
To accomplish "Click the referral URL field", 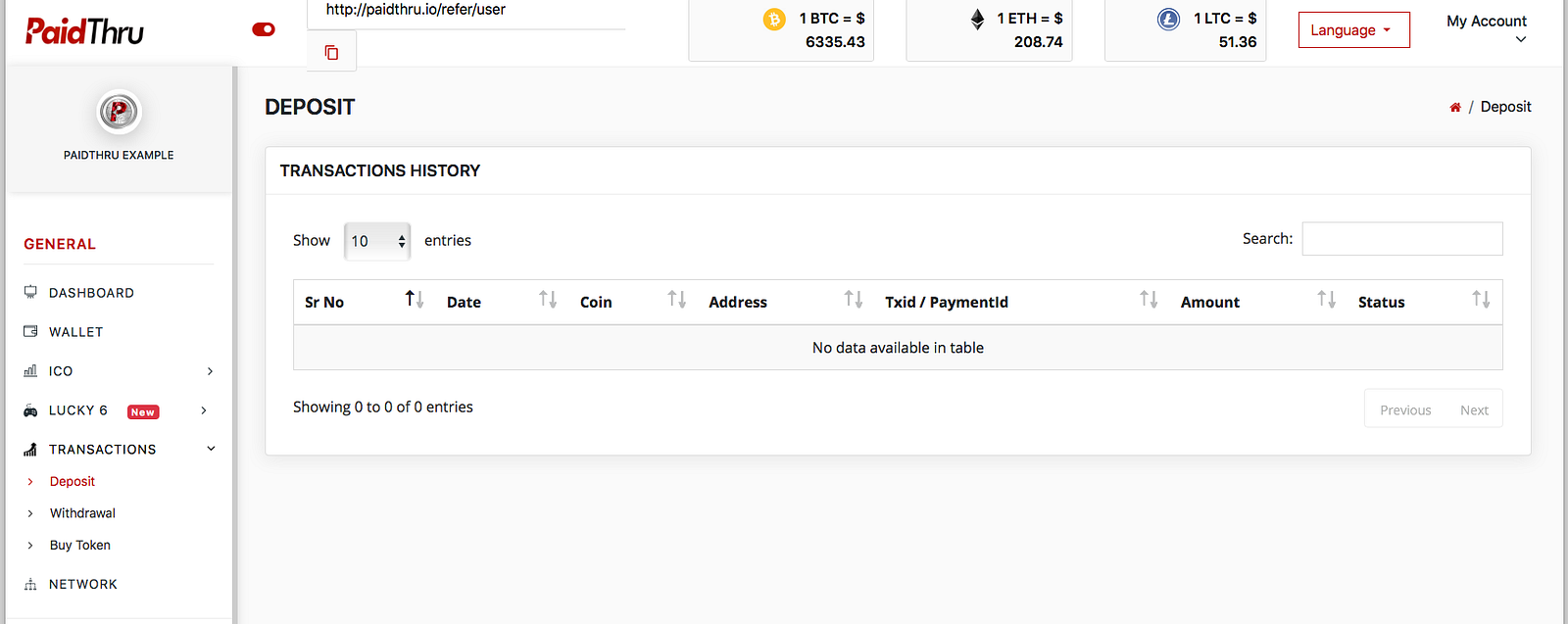I will [x=466, y=12].
